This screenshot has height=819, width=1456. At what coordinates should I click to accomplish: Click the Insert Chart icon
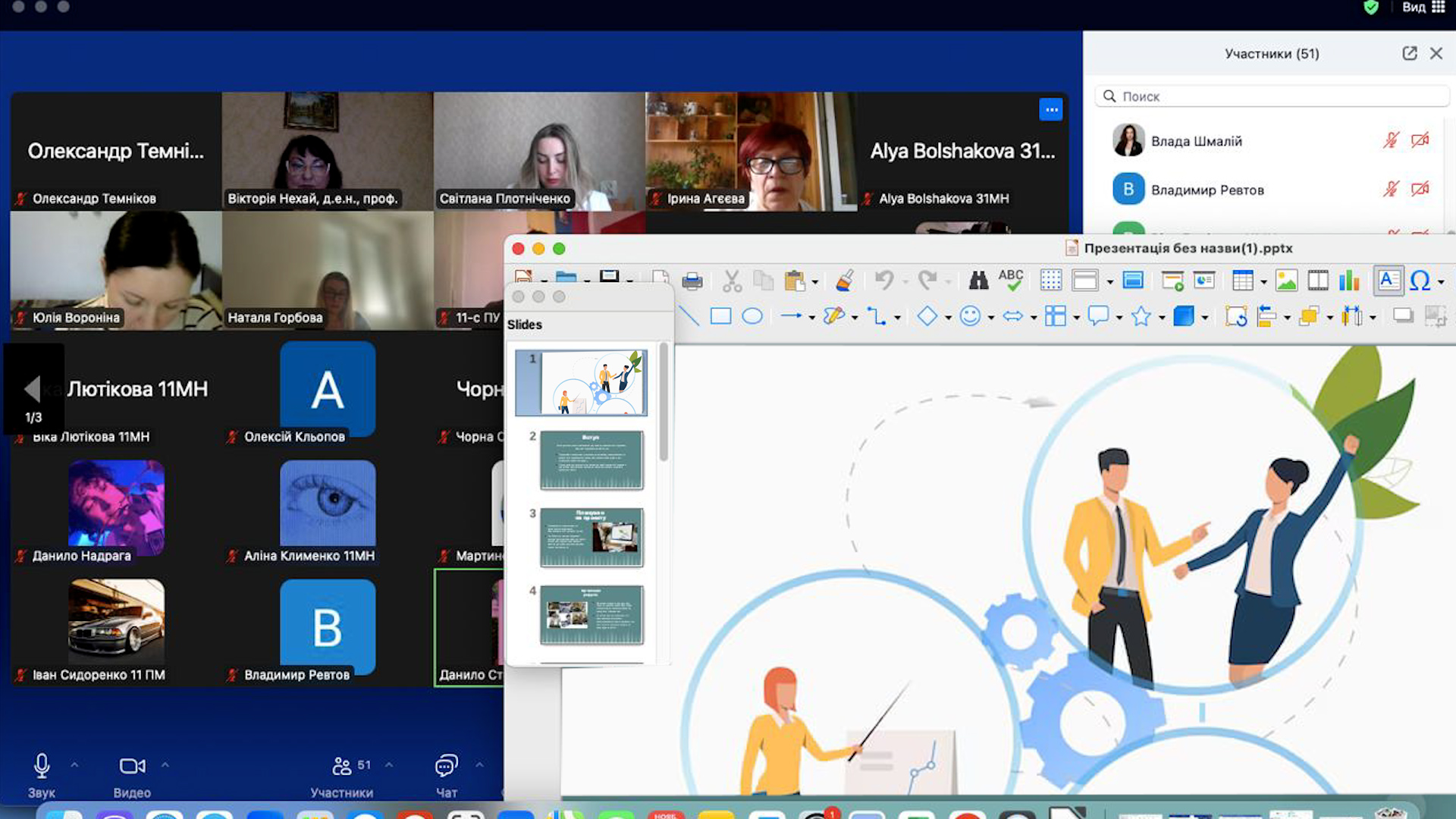[1349, 281]
